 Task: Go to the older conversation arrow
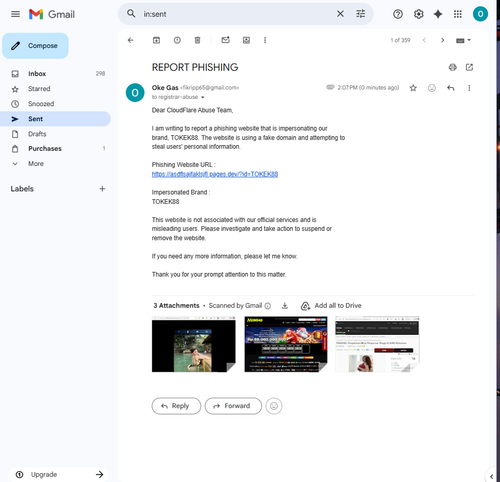443,40
